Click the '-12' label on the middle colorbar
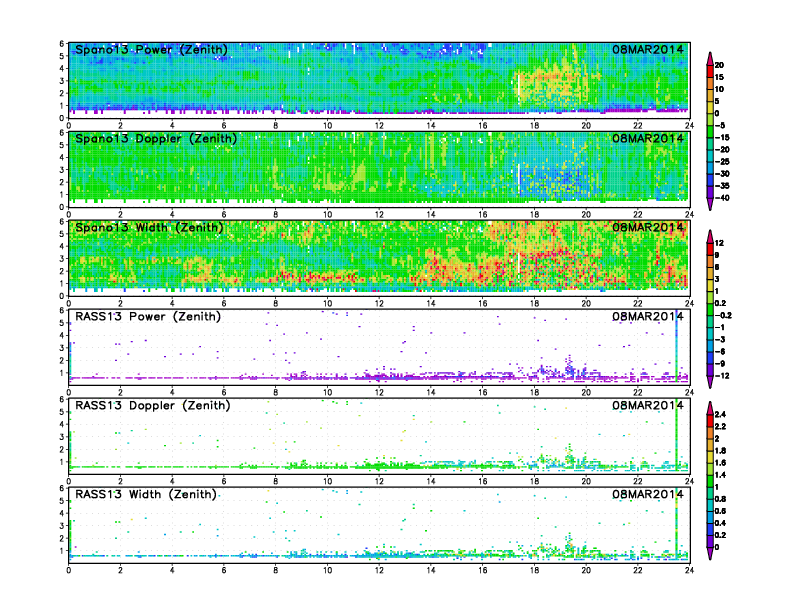Screen dimensions: 792x612 pos(722,376)
